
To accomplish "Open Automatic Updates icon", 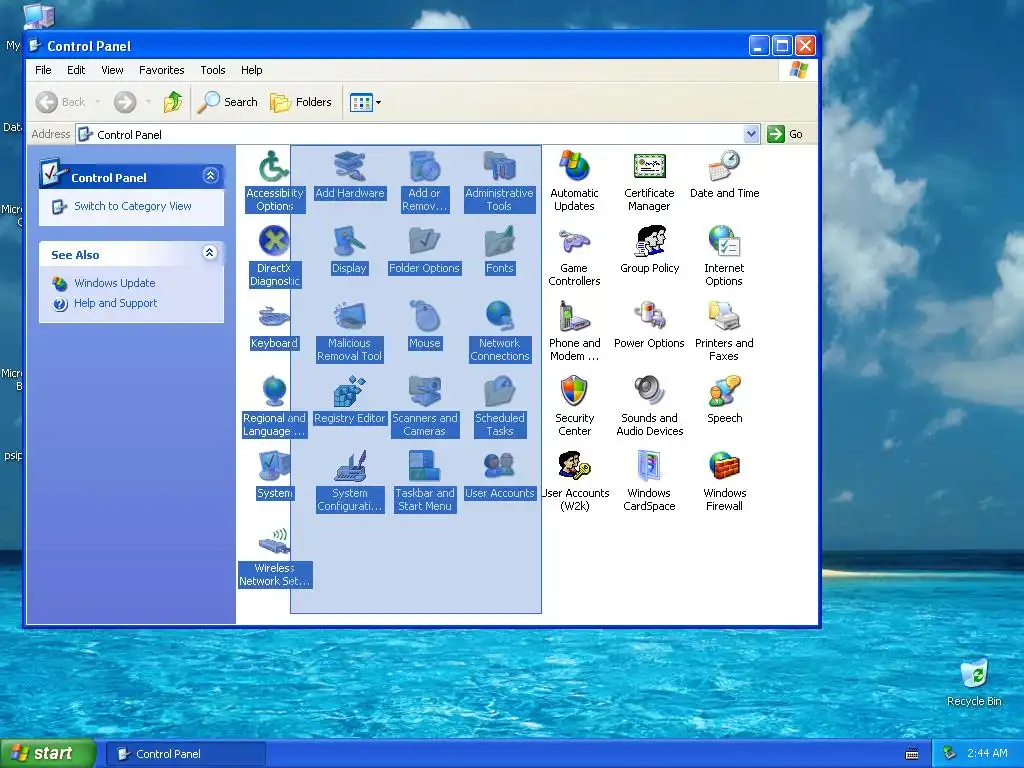I will click(x=574, y=167).
